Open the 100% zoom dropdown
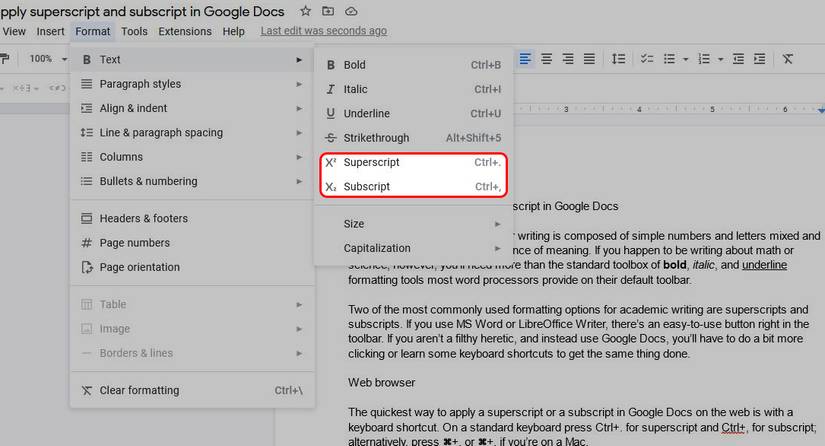Image resolution: width=825 pixels, height=446 pixels. [46, 59]
